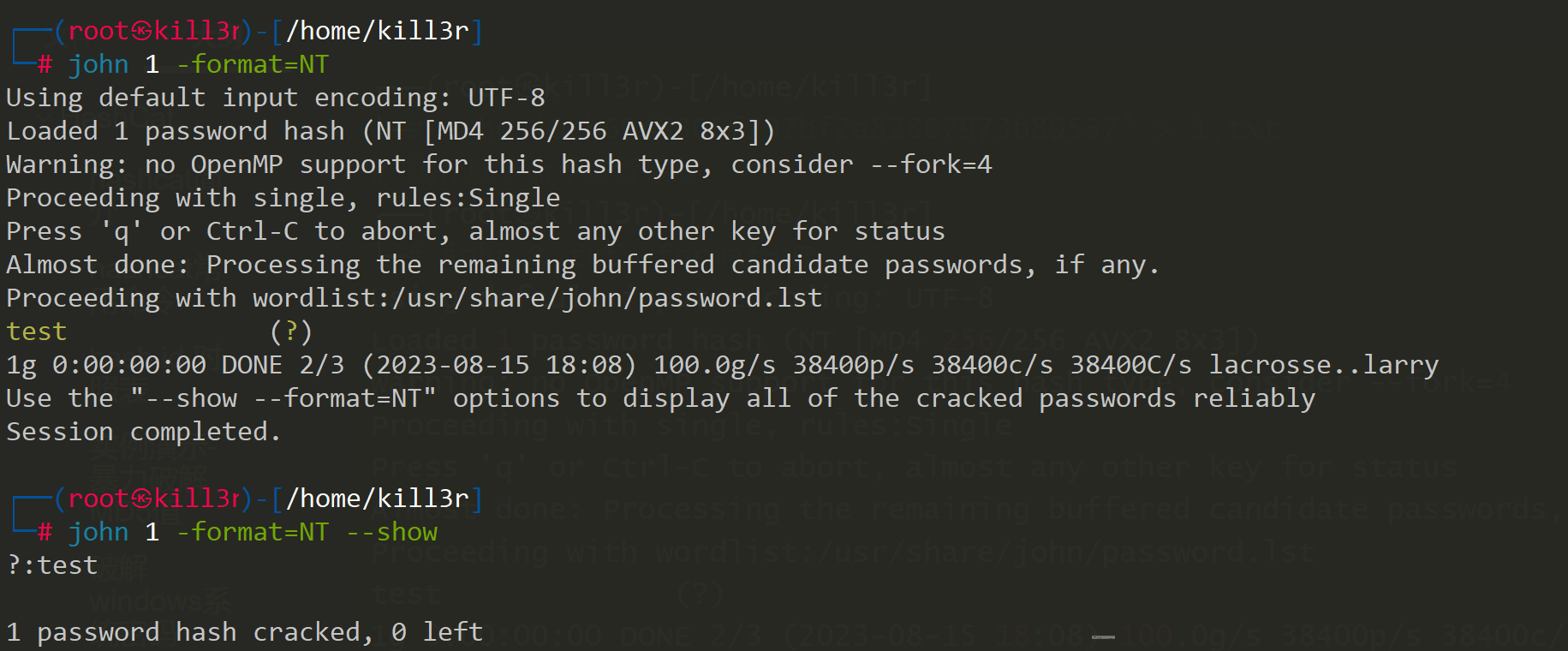The width and height of the screenshot is (1568, 651).
Task: Click the "1 password hash cracked, 0 left" line
Action: tap(244, 632)
